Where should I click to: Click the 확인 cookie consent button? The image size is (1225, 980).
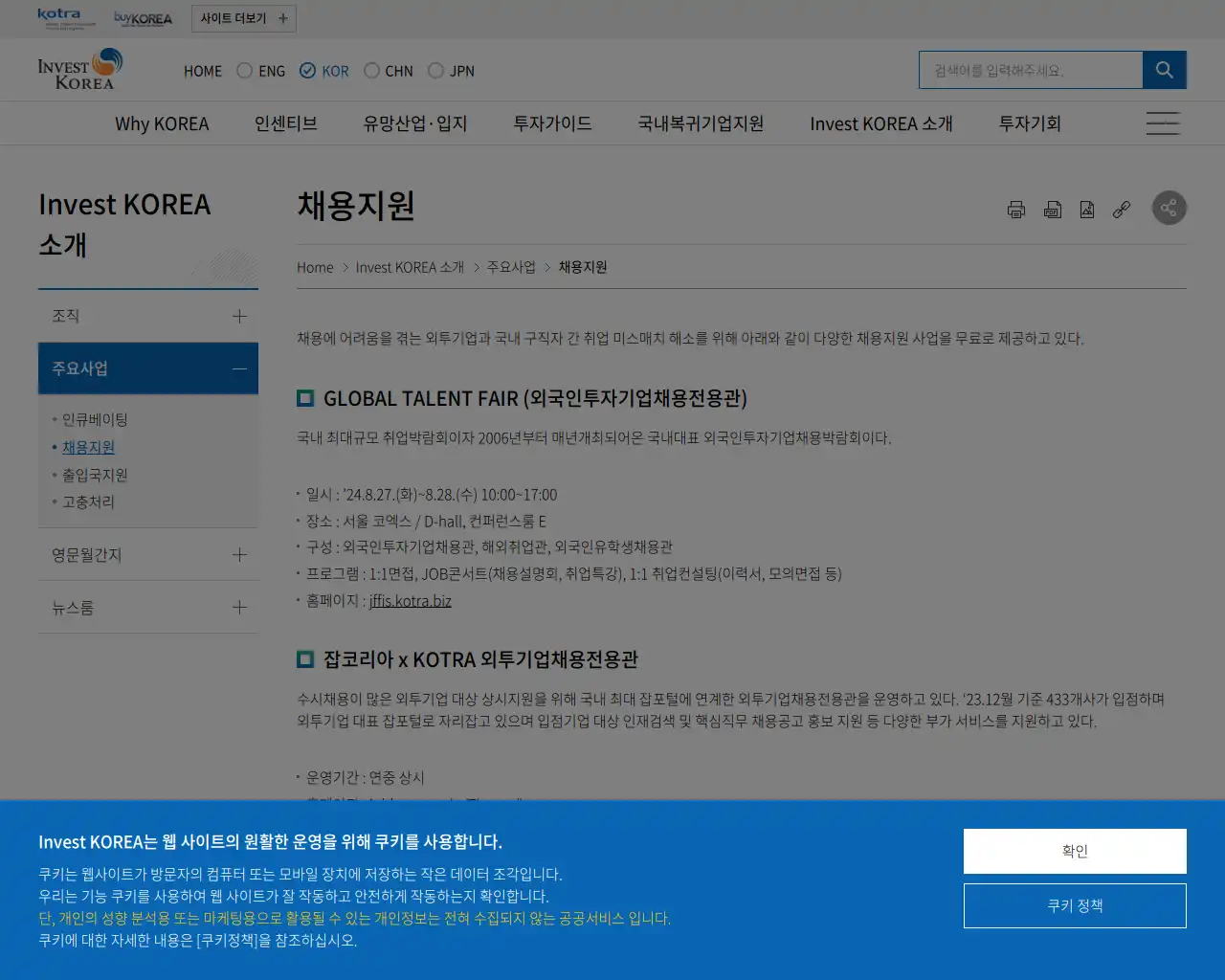1074,850
